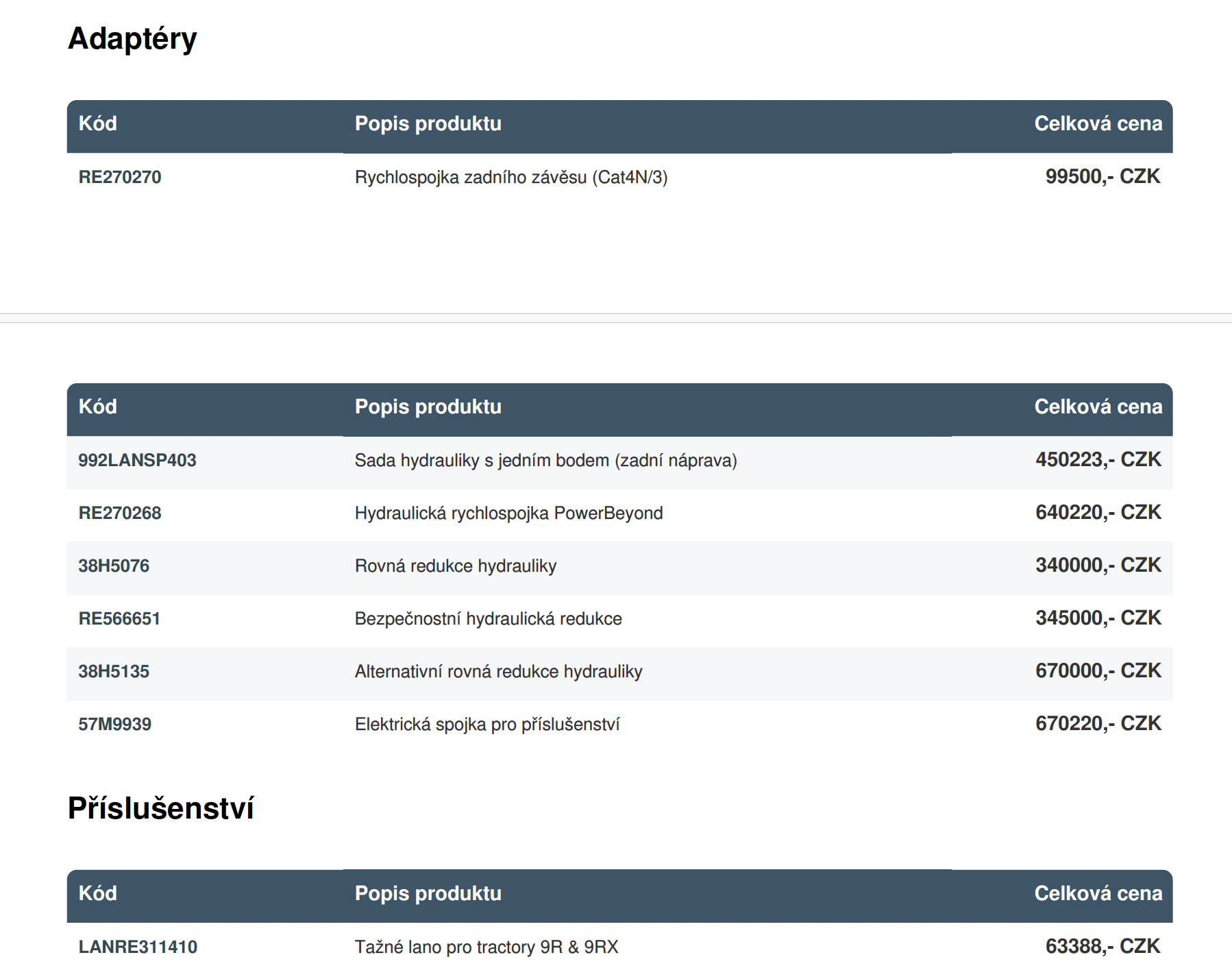Click 'Bezpečnostní hydraulická redukce' description
Screen dimensions: 1232x968
click(489, 618)
